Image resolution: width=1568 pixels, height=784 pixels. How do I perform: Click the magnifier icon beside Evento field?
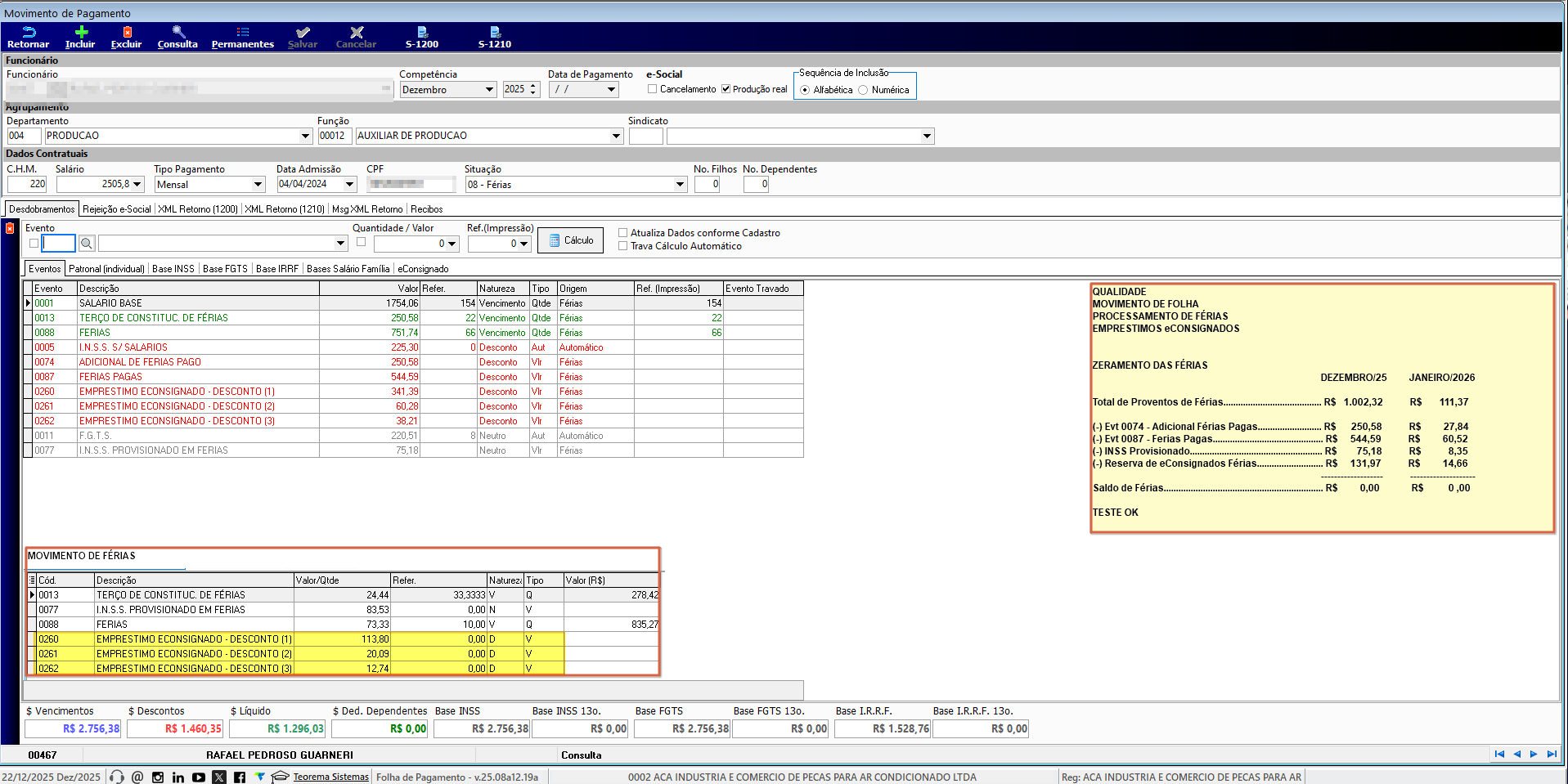point(87,244)
